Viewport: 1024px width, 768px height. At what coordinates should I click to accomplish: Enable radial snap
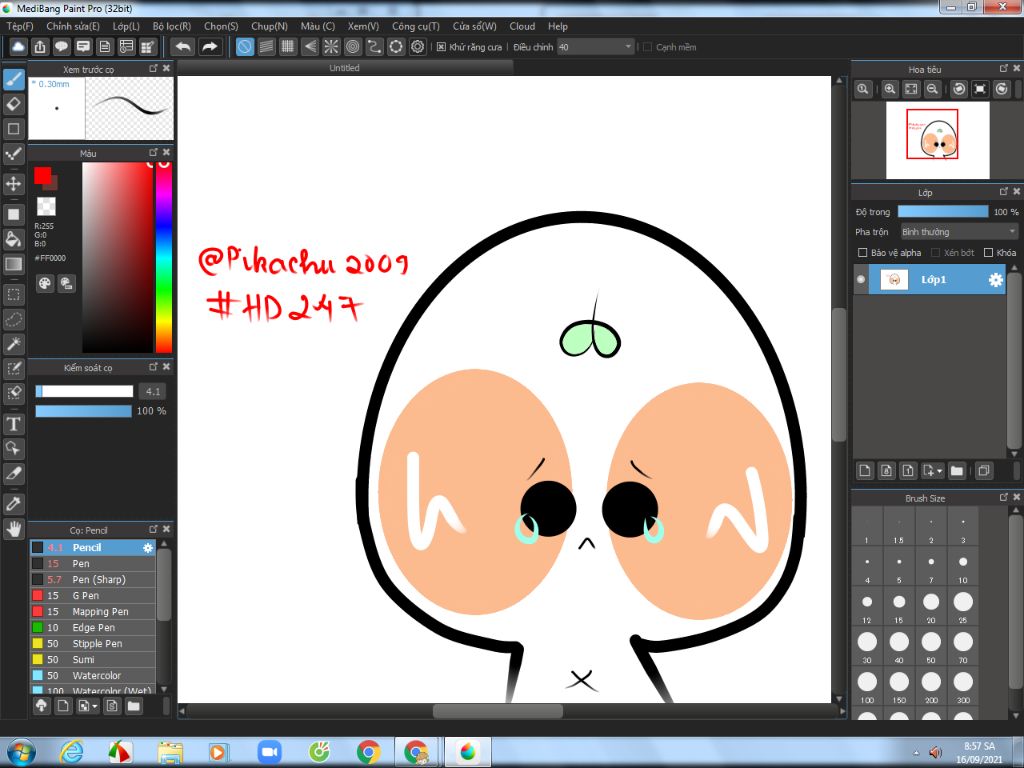point(331,47)
